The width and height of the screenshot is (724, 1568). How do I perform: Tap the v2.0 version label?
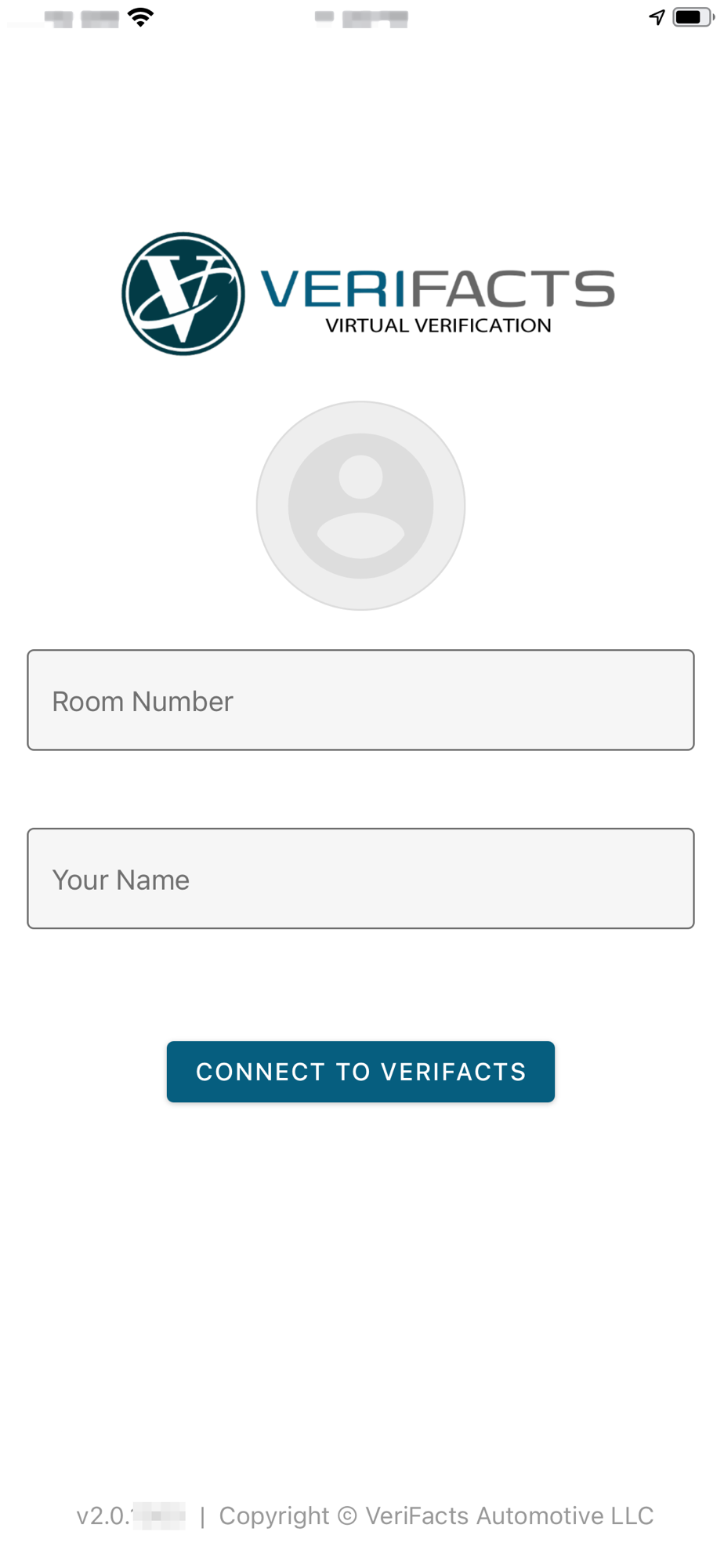(131, 1515)
